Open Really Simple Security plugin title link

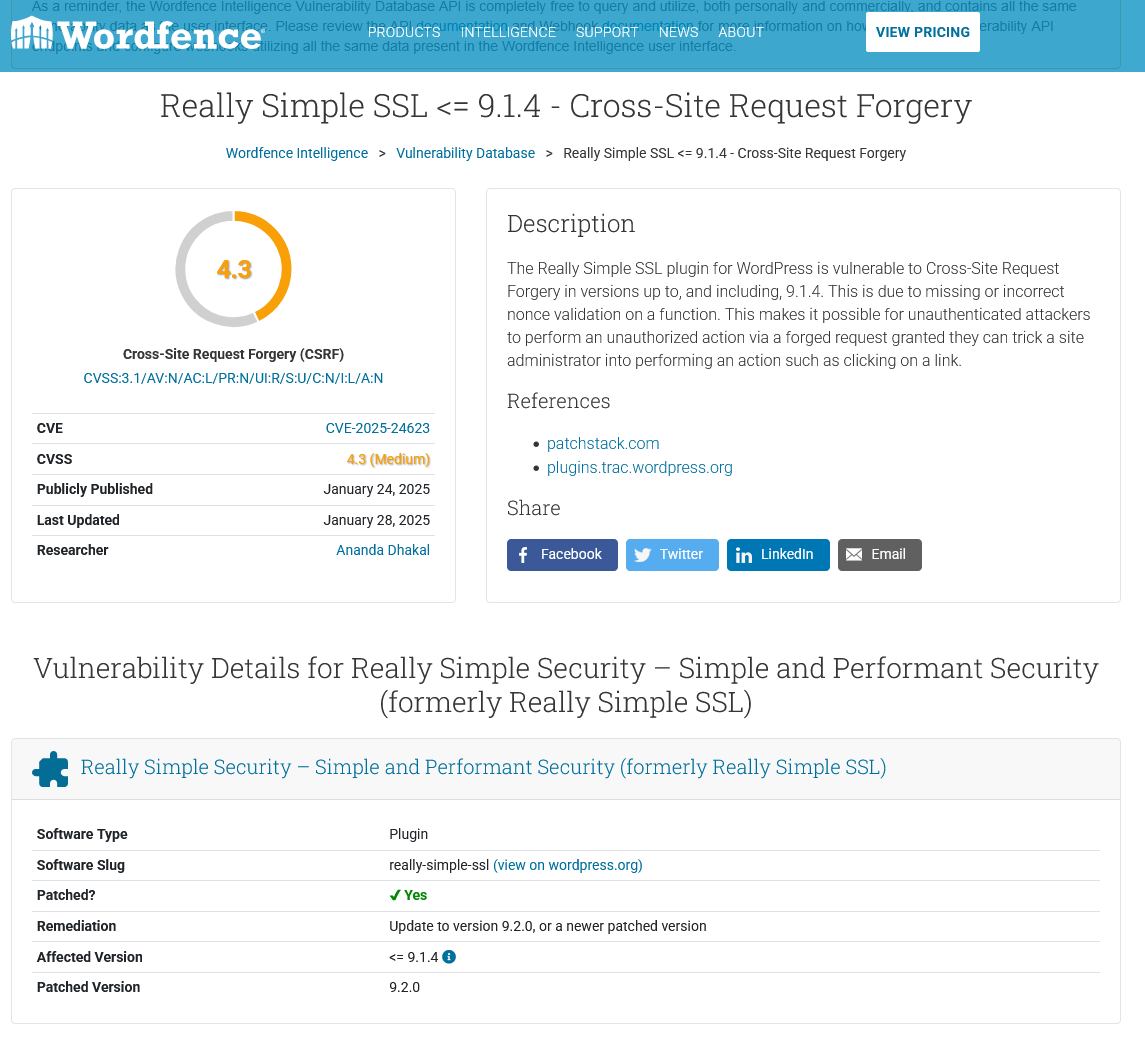click(483, 768)
